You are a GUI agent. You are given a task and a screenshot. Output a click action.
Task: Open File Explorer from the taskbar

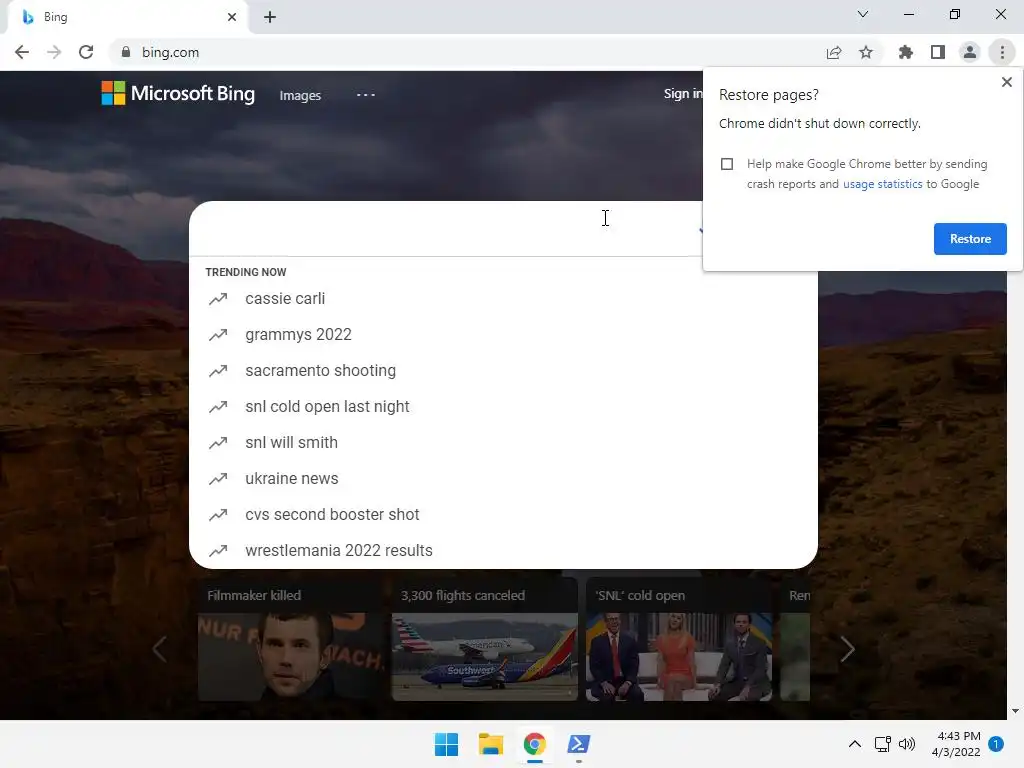click(x=490, y=744)
